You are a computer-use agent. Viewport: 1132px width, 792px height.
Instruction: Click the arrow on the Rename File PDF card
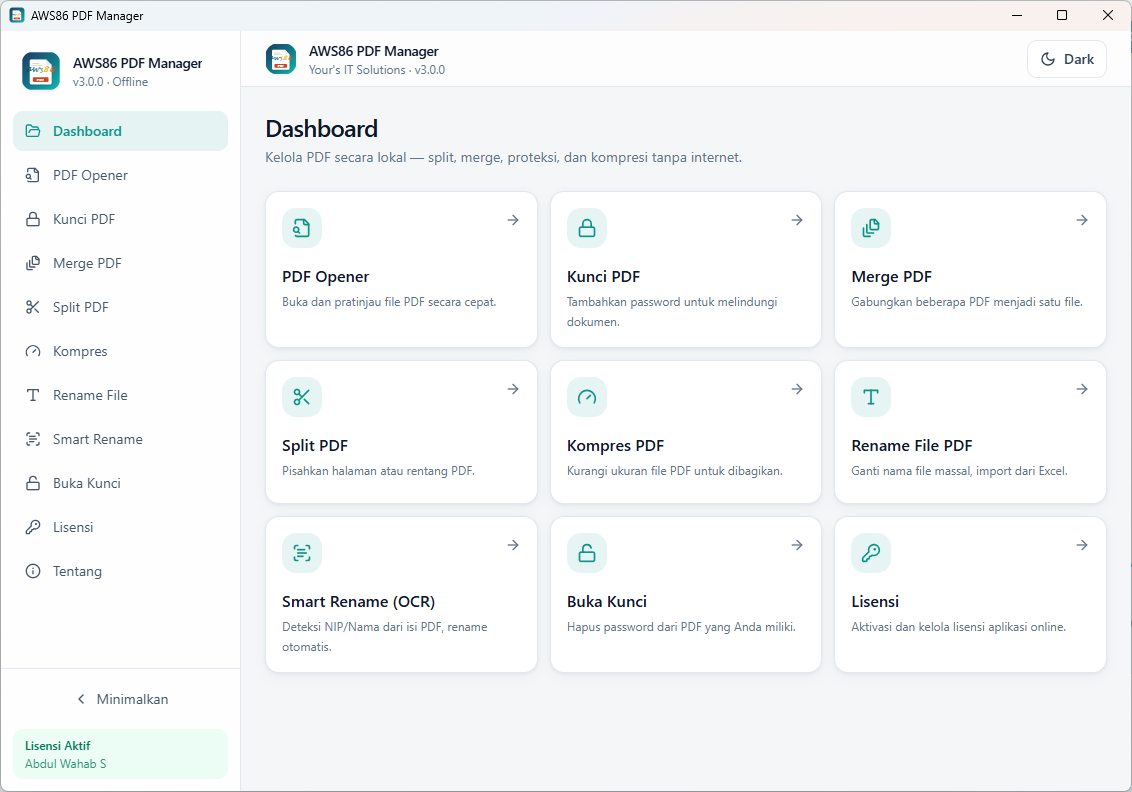[1082, 389]
